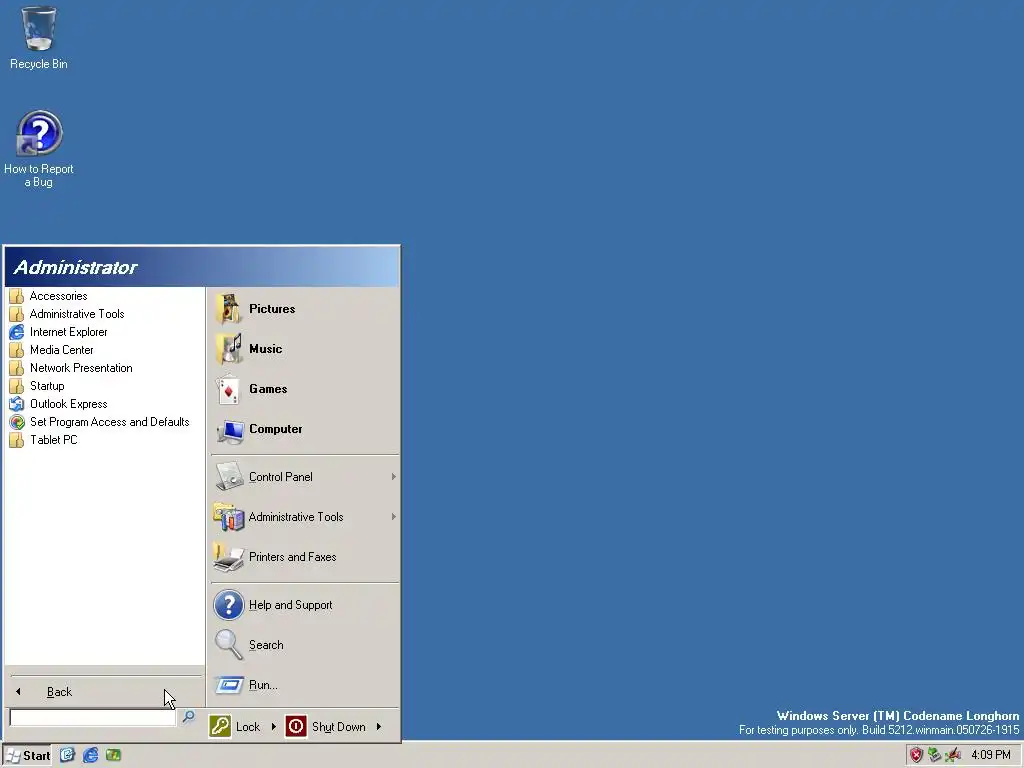The image size is (1024, 768).
Task: Click the red security shield tray icon
Action: (916, 756)
